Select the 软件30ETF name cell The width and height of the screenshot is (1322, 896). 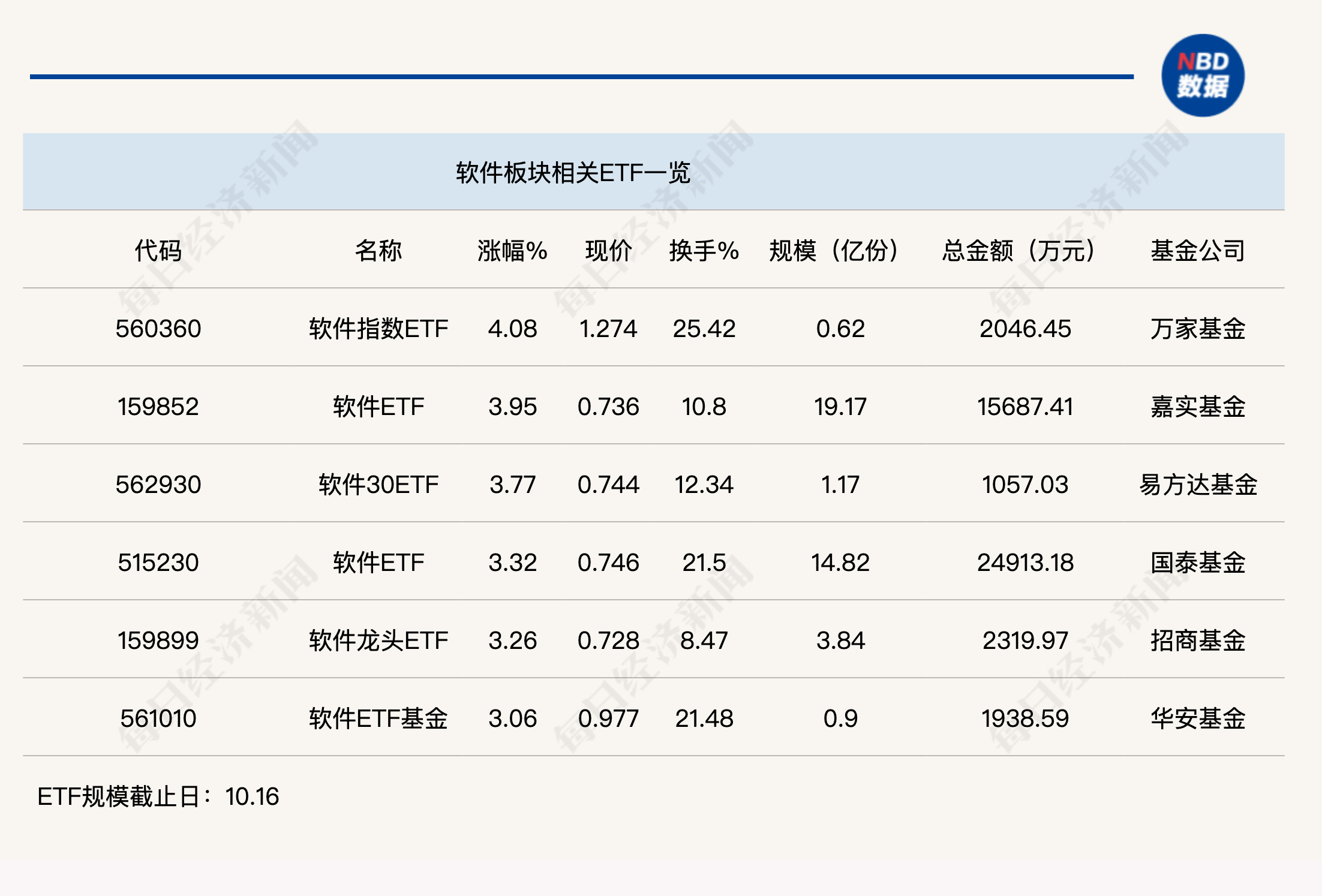[x=378, y=485]
